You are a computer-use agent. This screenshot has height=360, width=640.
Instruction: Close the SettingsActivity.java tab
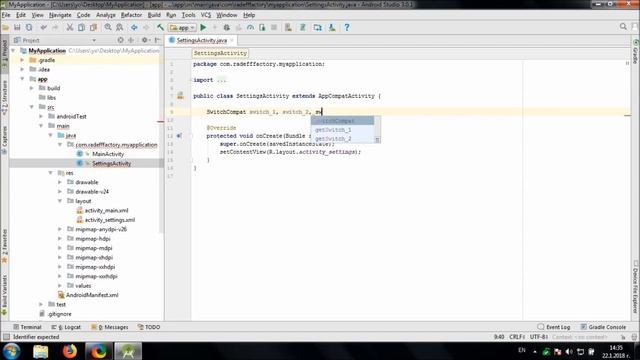232,40
